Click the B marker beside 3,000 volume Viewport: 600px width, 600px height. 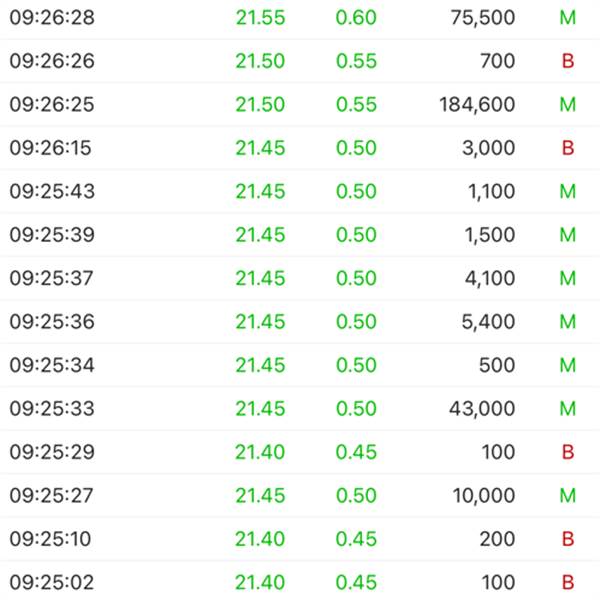pos(568,148)
